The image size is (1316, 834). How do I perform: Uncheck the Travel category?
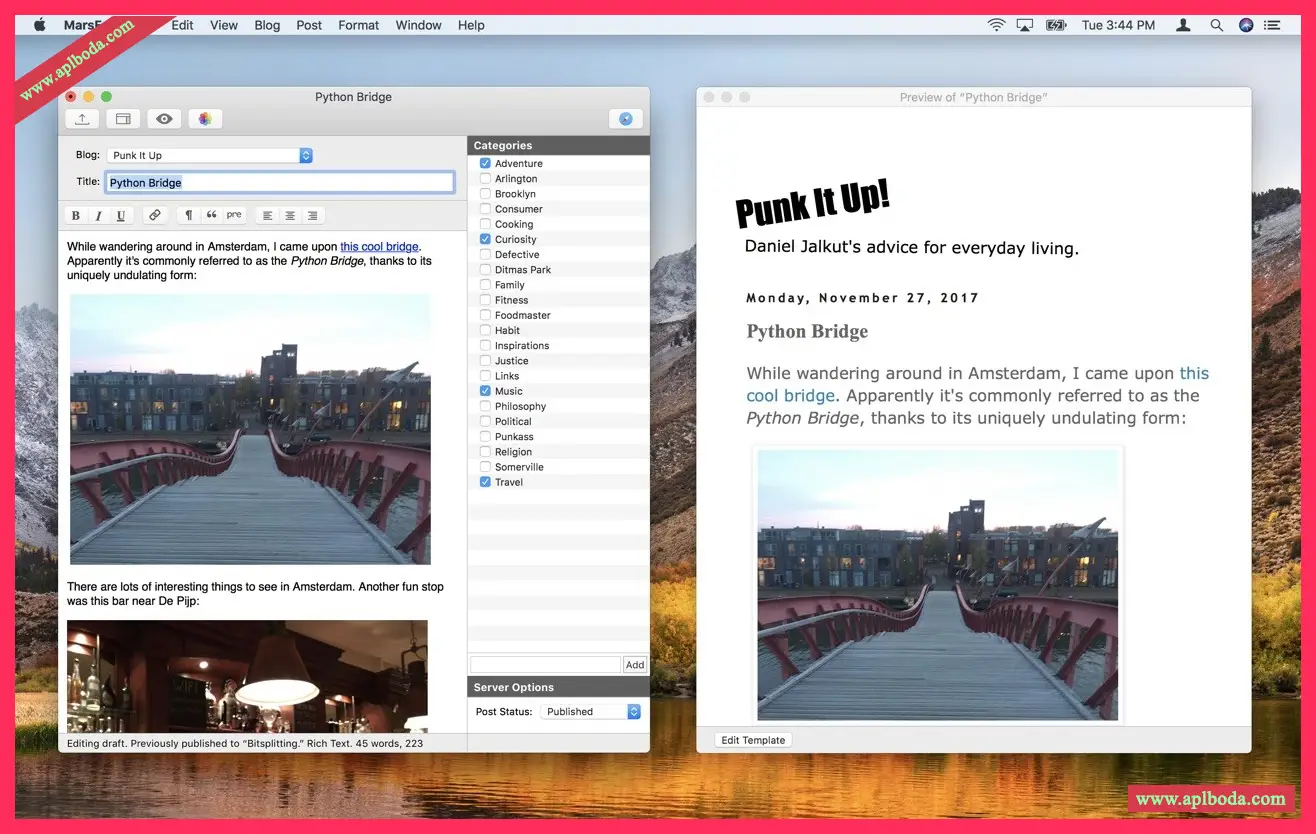pos(485,482)
